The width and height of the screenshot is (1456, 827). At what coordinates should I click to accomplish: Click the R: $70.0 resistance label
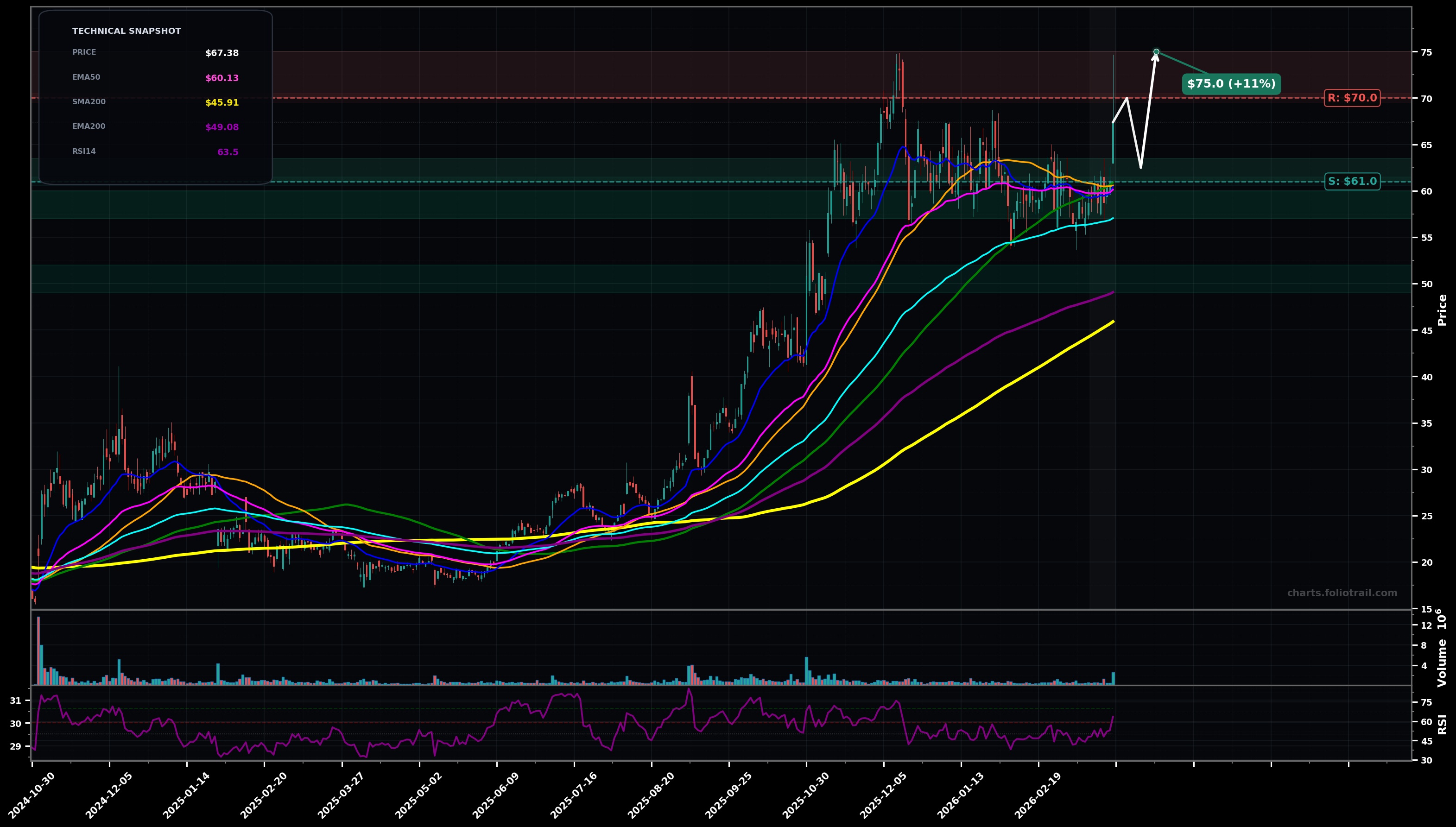click(1351, 98)
